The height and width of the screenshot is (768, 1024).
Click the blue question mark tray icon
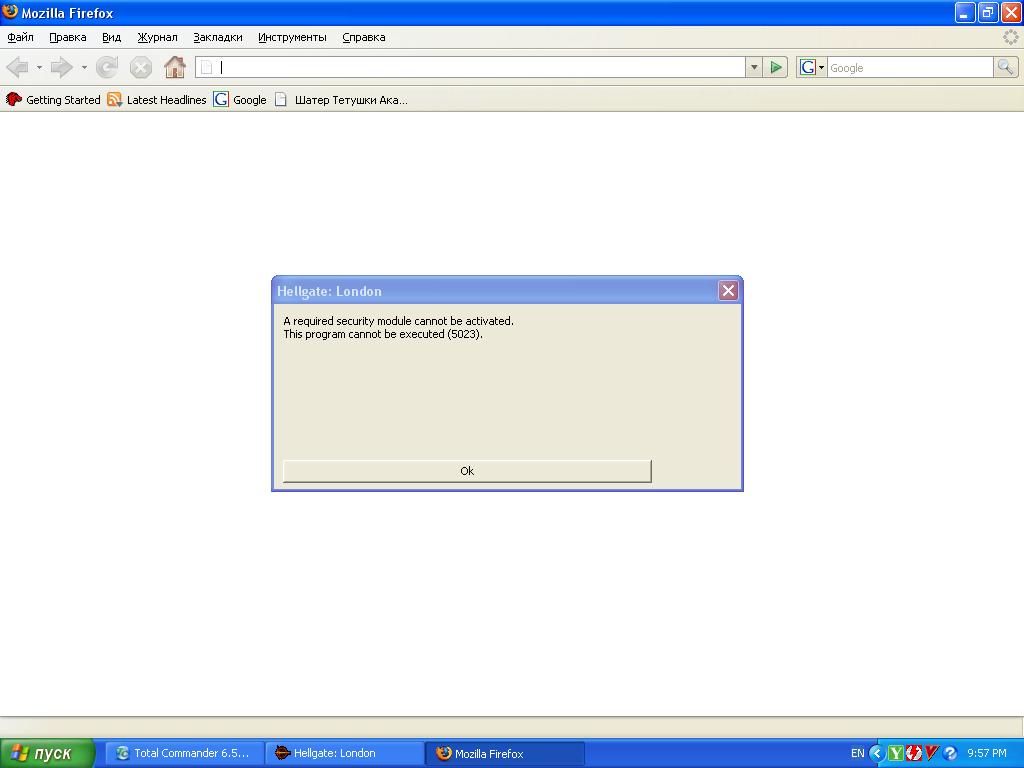[950, 753]
